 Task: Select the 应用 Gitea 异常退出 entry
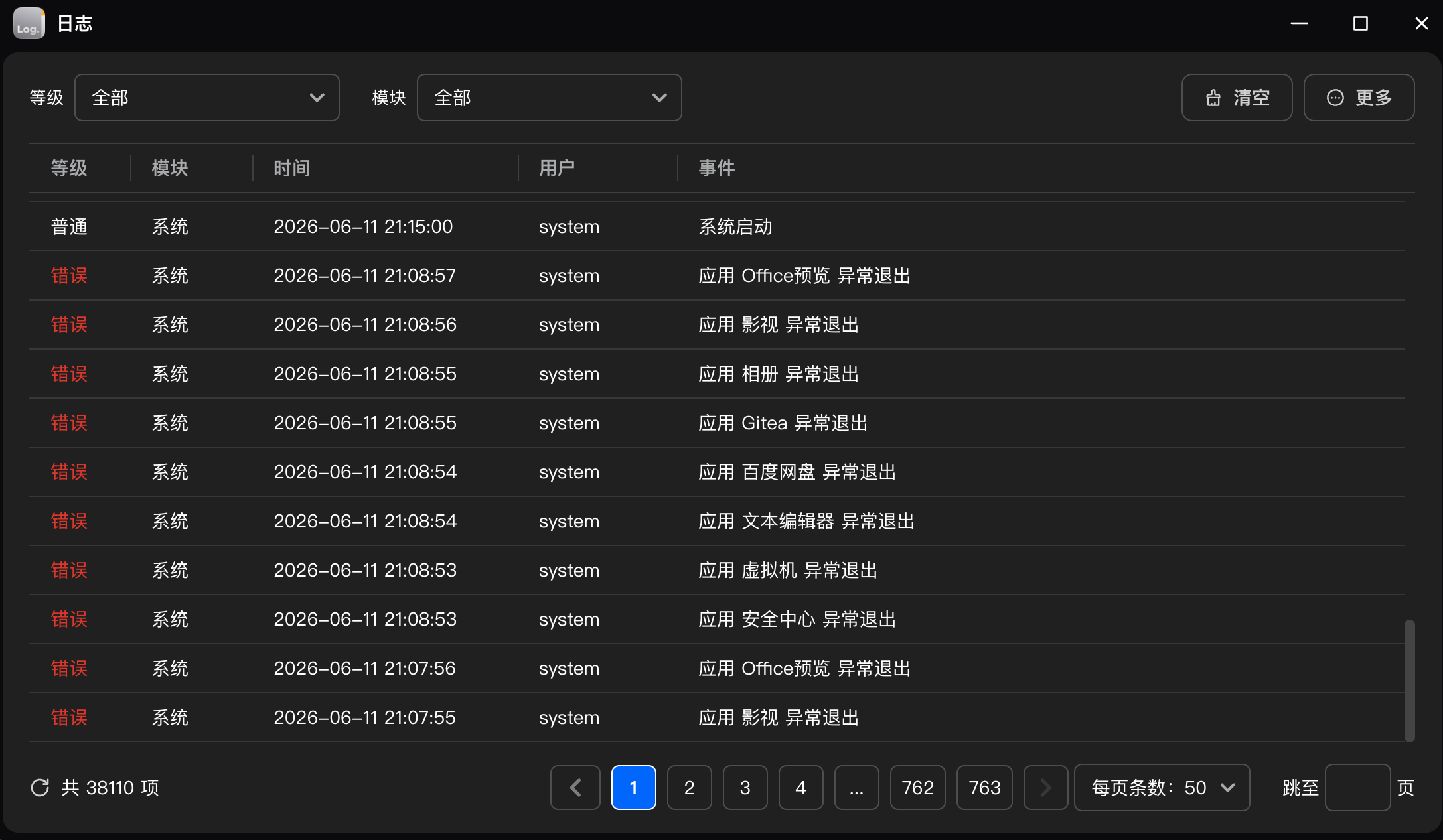pyautogui.click(x=717, y=423)
